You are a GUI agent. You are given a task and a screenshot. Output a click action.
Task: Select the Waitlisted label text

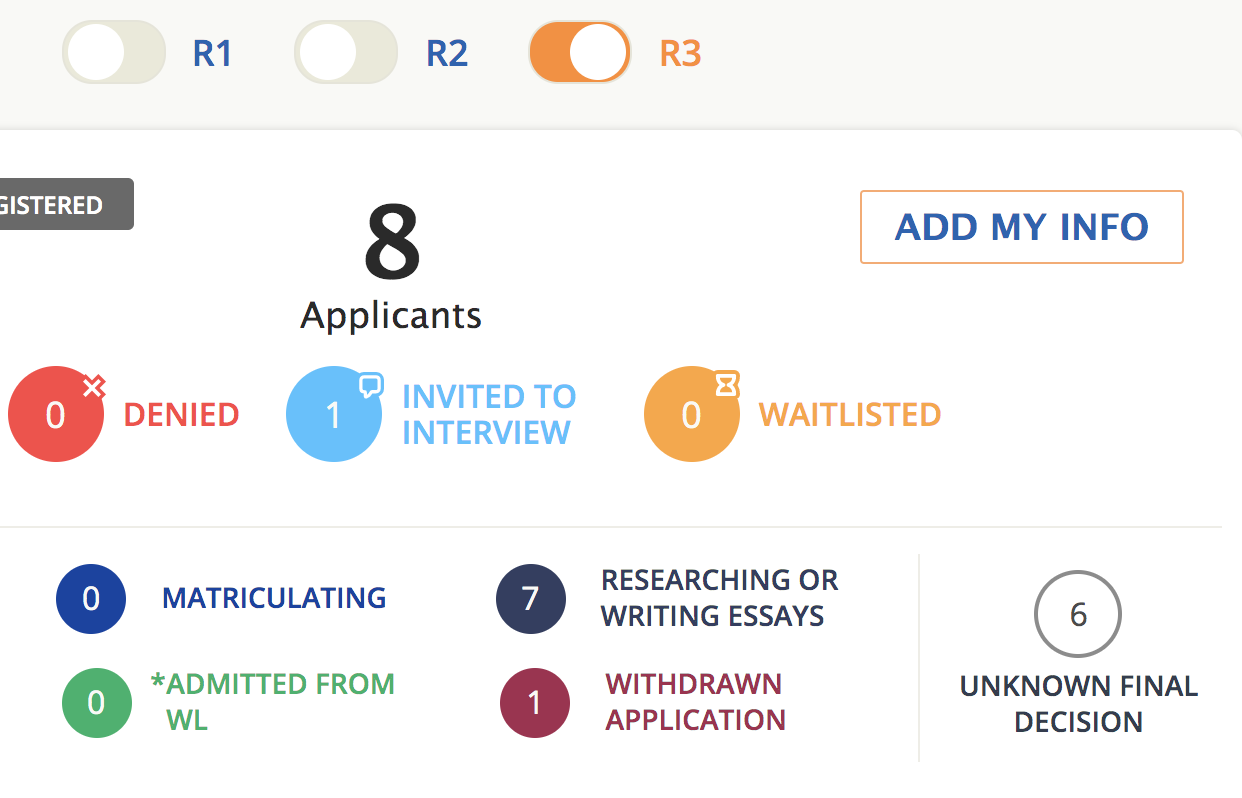(849, 414)
